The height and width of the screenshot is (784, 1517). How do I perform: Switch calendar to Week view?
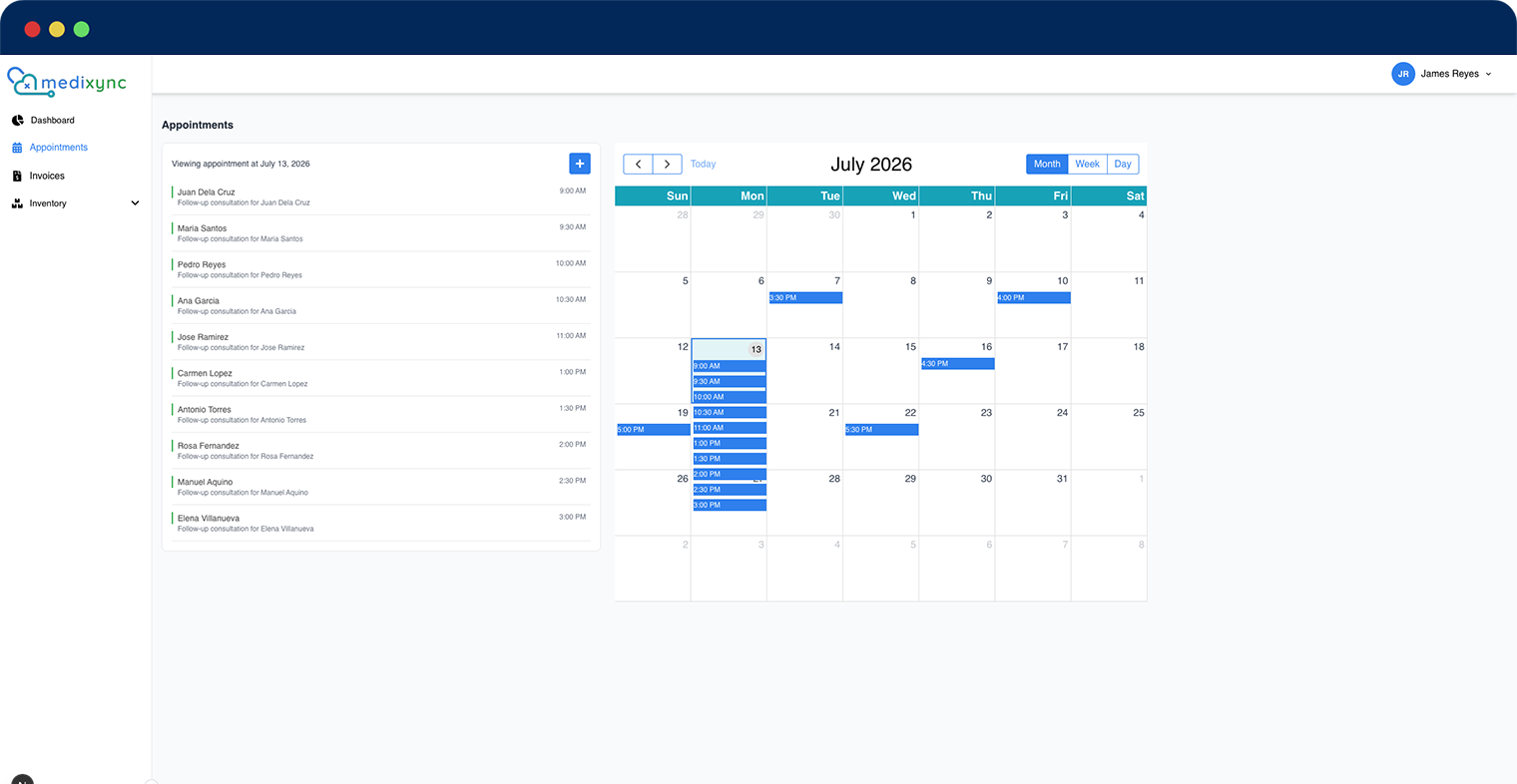1088,165
